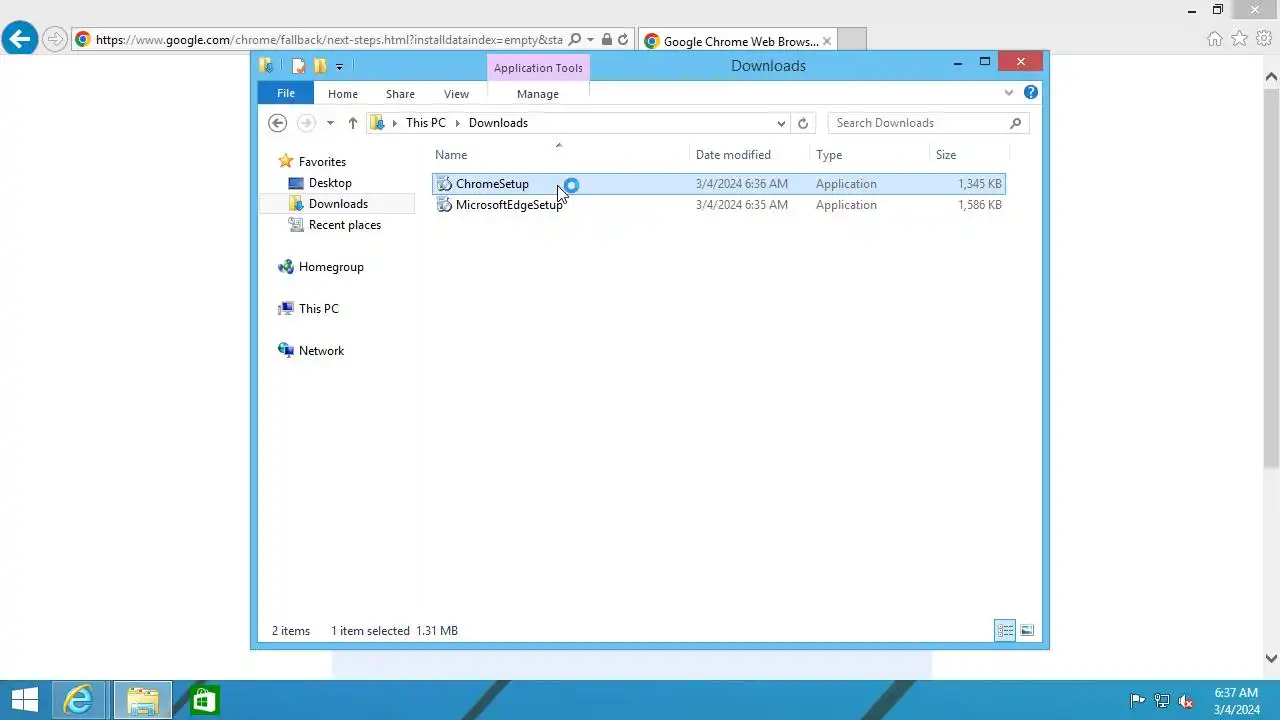Sort by the Name column header
The width and height of the screenshot is (1280, 720).
(451, 155)
